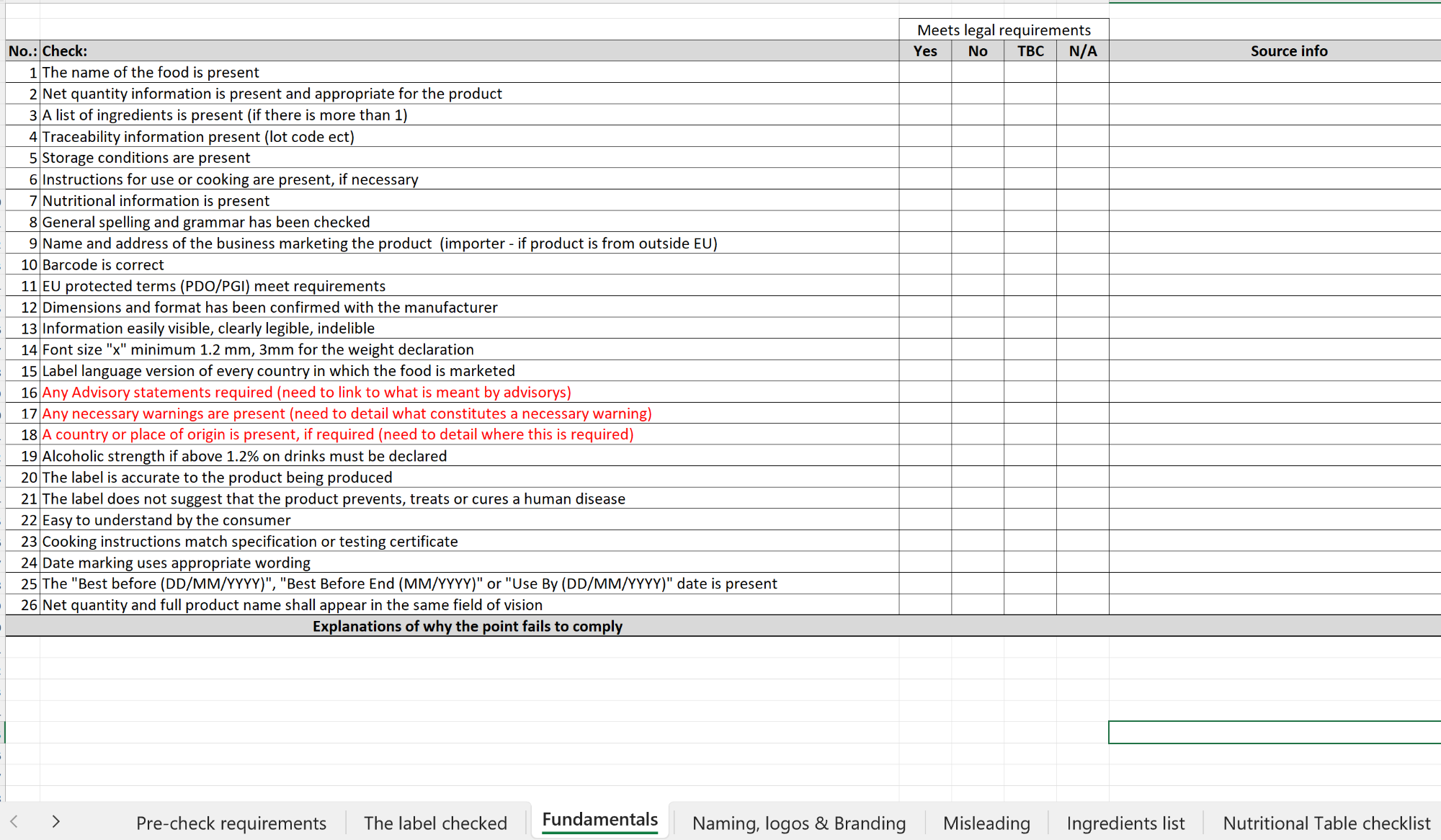1441x840 pixels.
Task: Click the Explanations of why the point fails header
Action: coord(467,626)
